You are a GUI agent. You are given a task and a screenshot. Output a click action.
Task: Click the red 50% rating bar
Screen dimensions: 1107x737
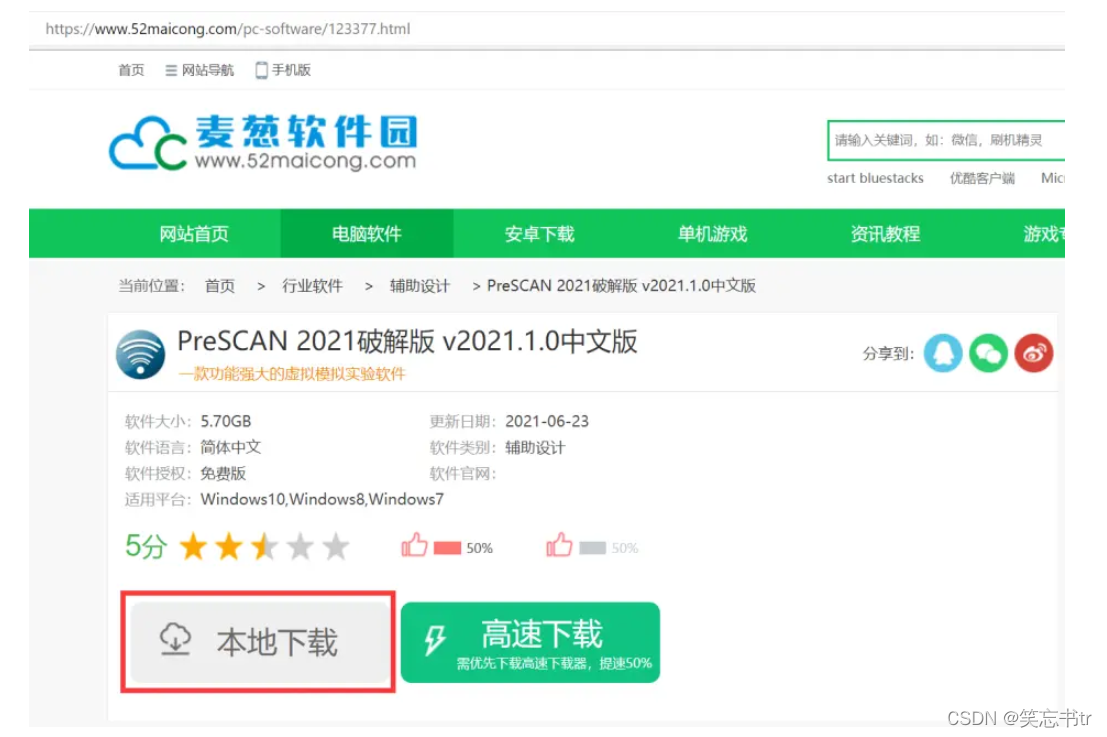(x=448, y=546)
